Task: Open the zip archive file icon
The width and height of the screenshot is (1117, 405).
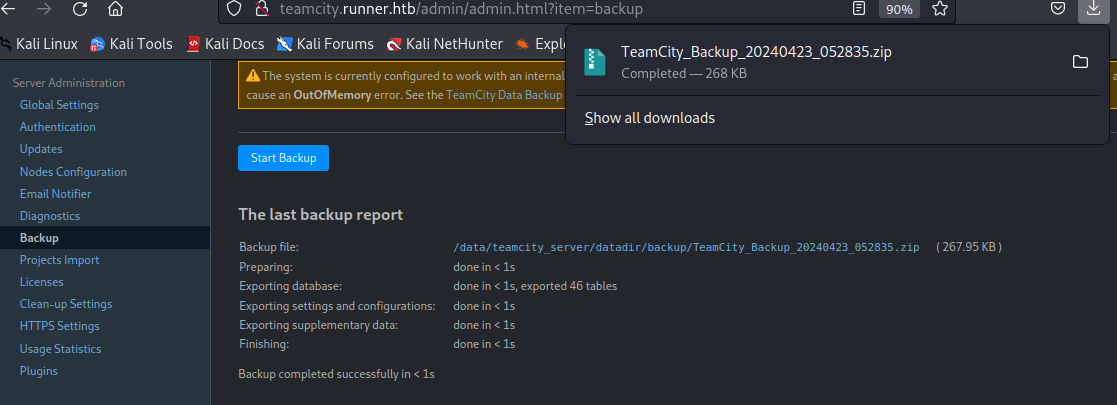Action: 594,62
